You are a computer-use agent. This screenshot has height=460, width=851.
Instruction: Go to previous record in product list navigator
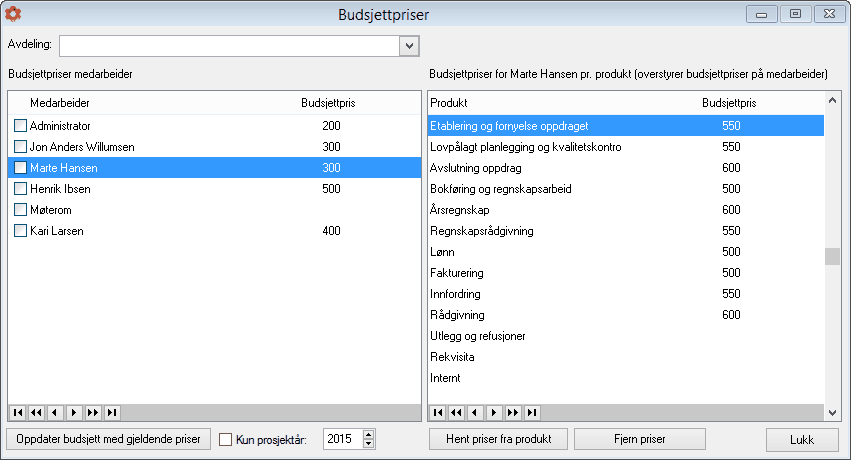(x=475, y=412)
